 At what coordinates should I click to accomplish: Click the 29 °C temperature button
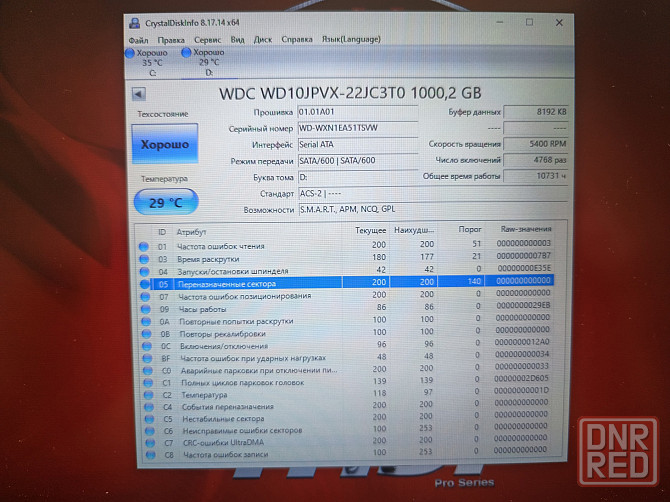pos(166,202)
